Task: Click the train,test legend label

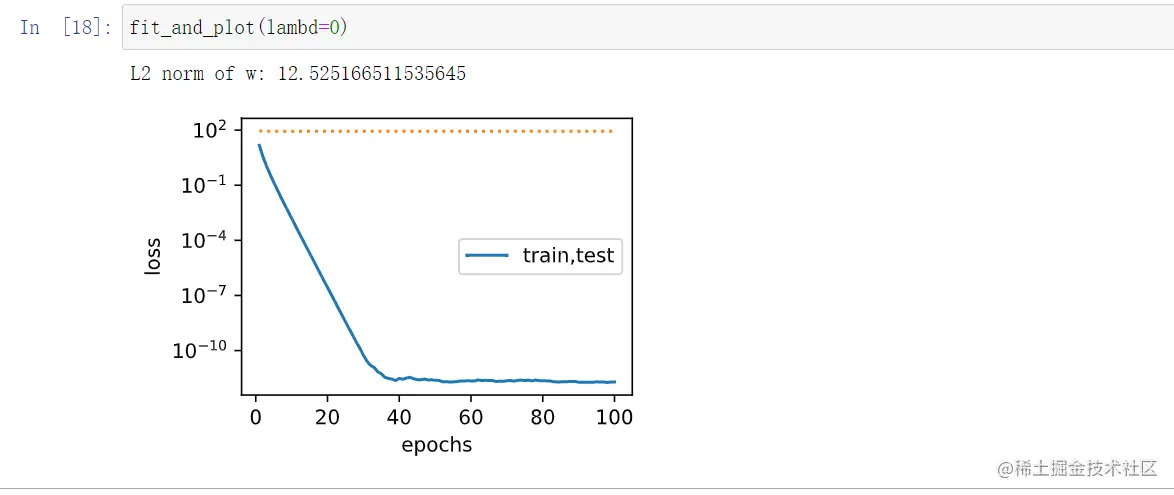Action: click(568, 256)
